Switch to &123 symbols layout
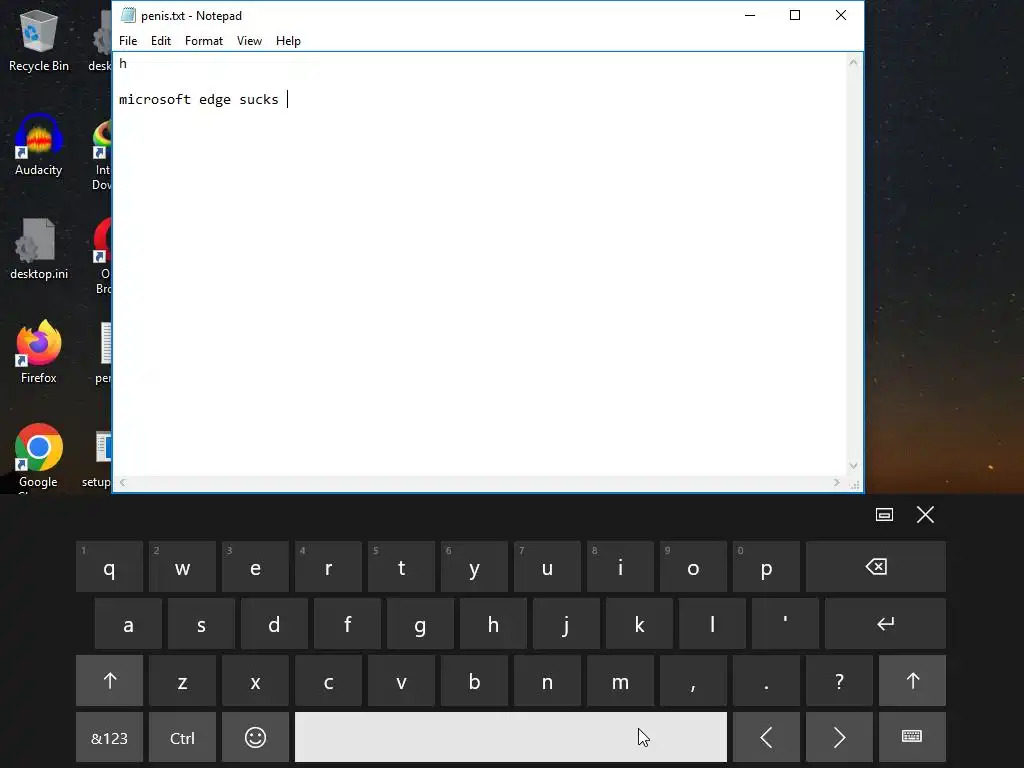 [x=109, y=737]
